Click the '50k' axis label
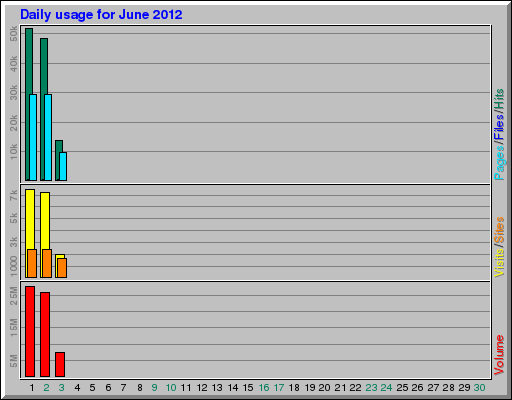Viewport: 512px width, 400px height. coord(14,33)
